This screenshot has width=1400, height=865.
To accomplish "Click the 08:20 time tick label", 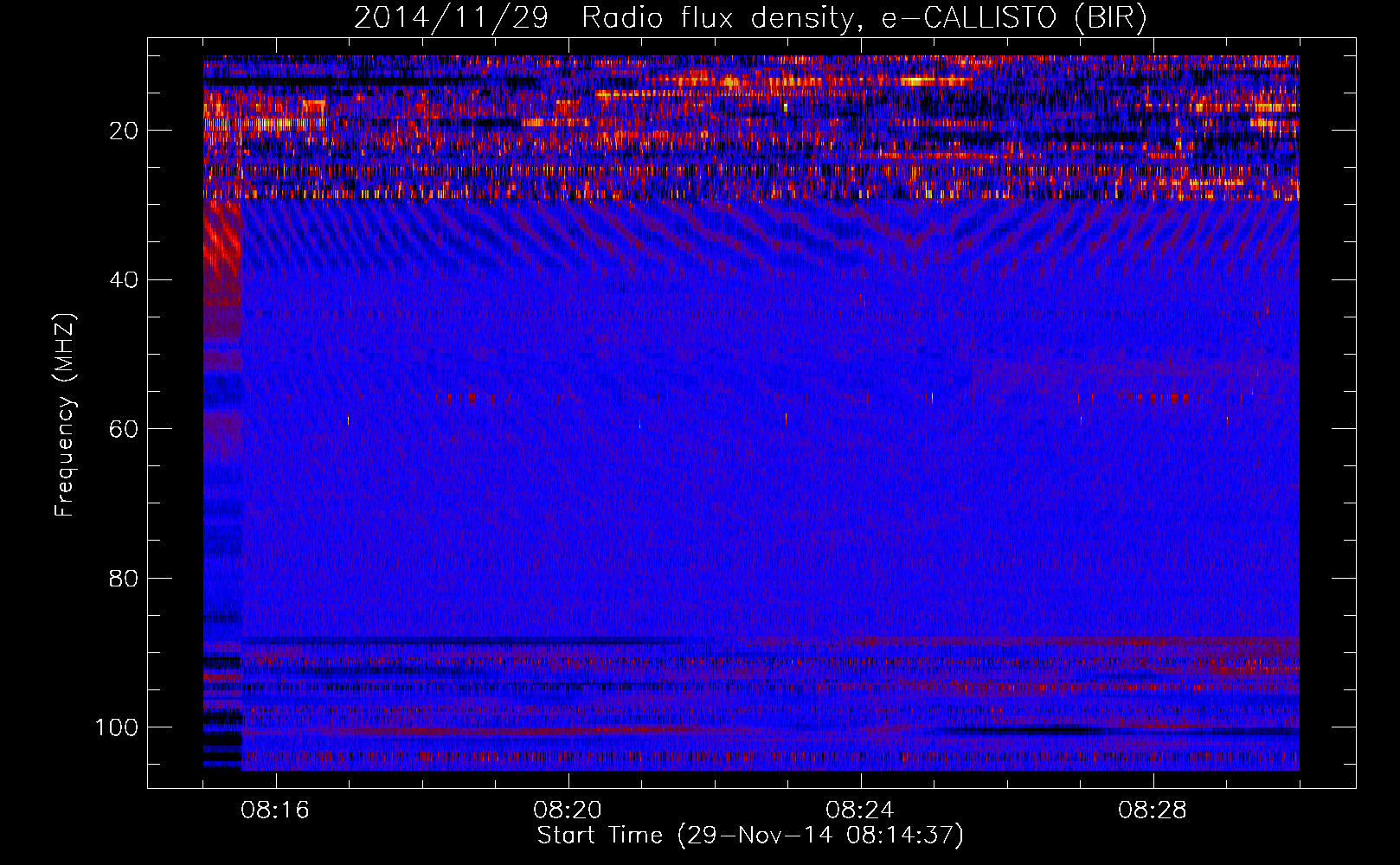I will [568, 811].
